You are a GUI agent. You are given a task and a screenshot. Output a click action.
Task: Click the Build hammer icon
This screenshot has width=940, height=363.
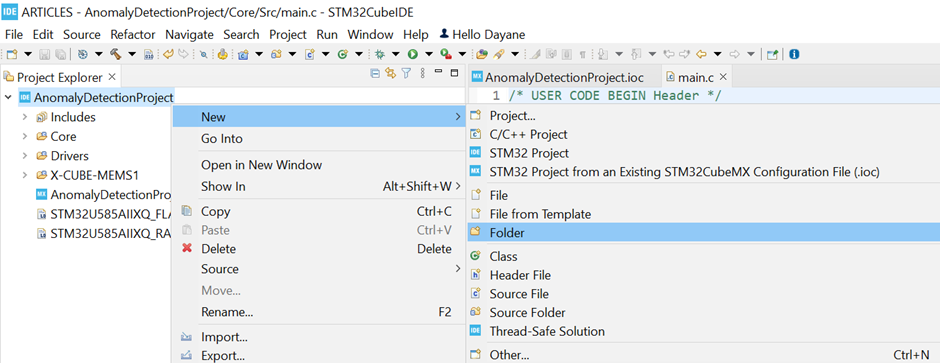click(115, 54)
